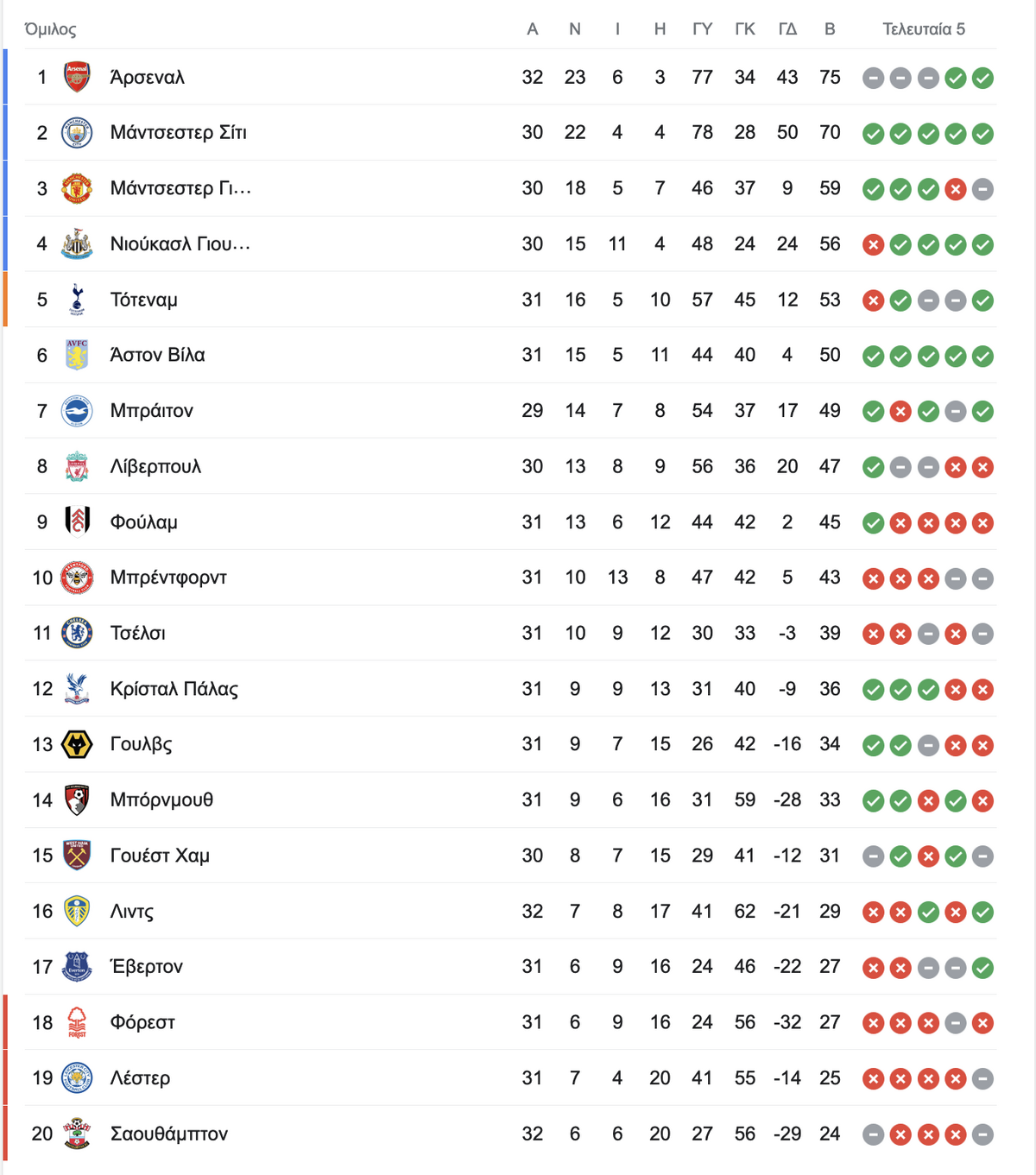1036x1175 pixels.
Task: Click the Όμιλος column header
Action: click(x=51, y=29)
